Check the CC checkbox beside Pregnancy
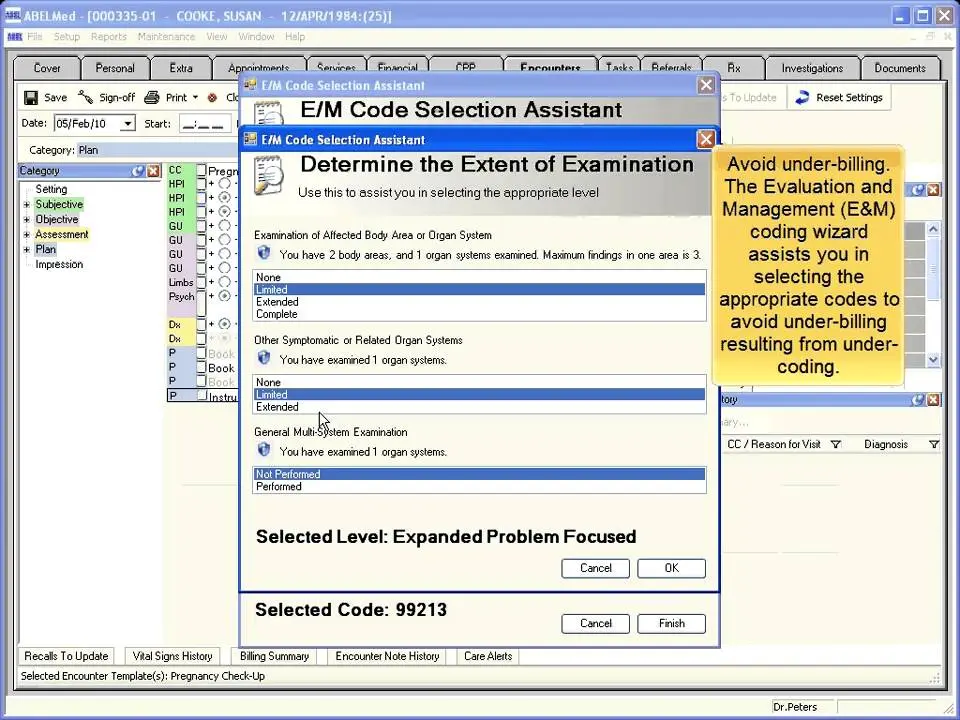 click(x=201, y=169)
